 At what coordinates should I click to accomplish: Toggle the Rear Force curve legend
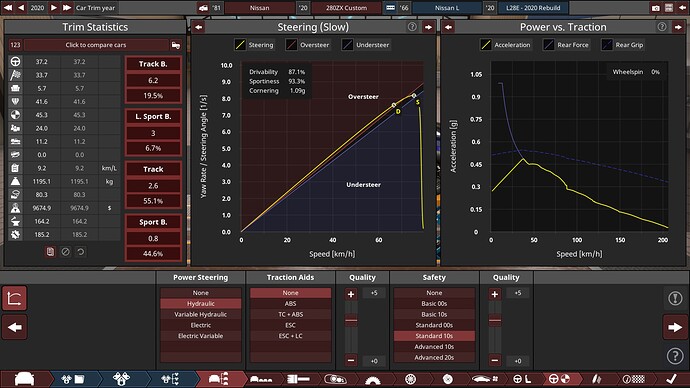pyautogui.click(x=567, y=45)
